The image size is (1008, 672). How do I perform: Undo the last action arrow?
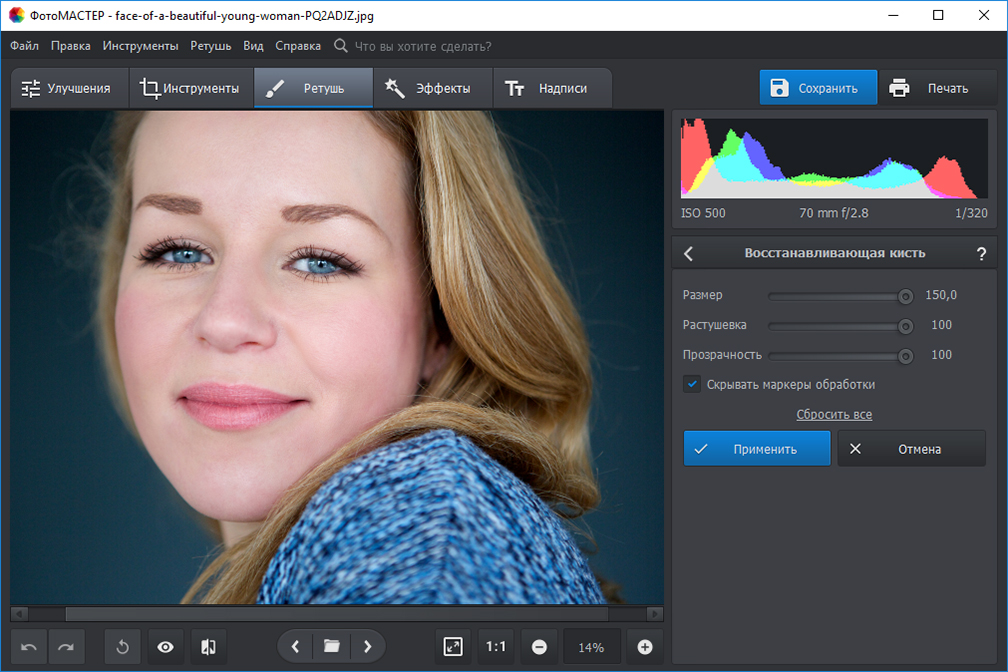(x=29, y=647)
